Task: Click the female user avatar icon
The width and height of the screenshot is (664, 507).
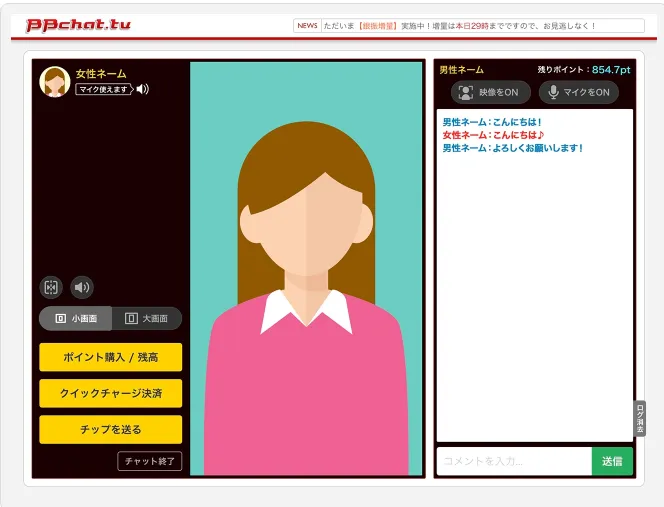Action: click(55, 82)
